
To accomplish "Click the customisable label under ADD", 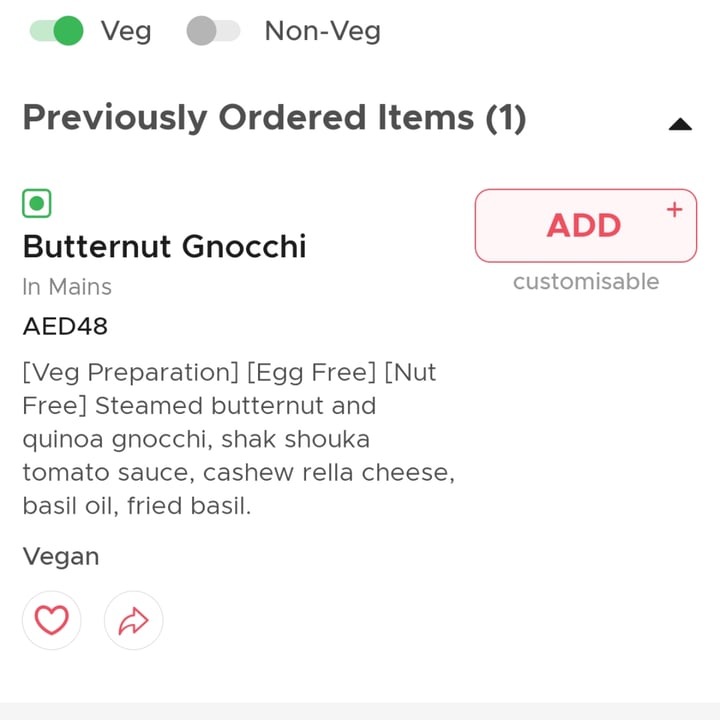I will click(586, 281).
